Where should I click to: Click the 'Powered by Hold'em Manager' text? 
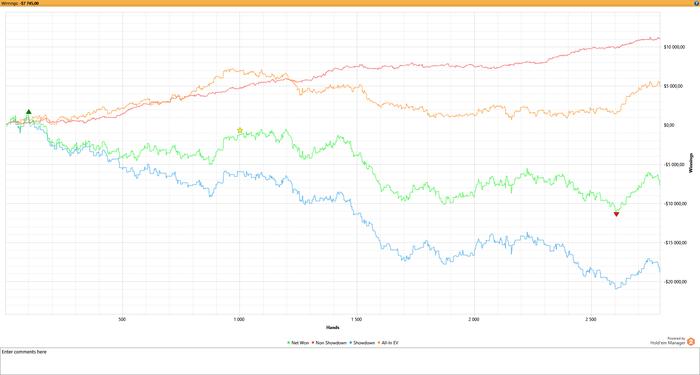point(668,341)
